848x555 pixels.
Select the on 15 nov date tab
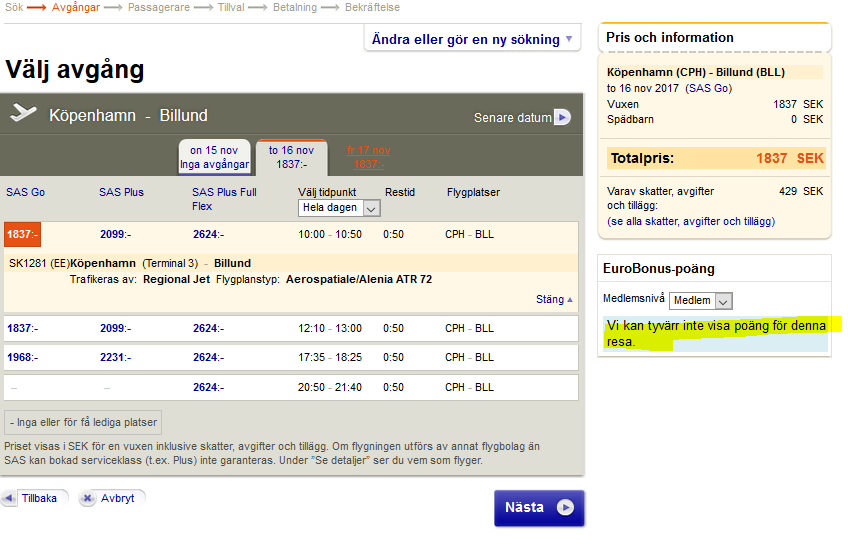click(x=214, y=157)
